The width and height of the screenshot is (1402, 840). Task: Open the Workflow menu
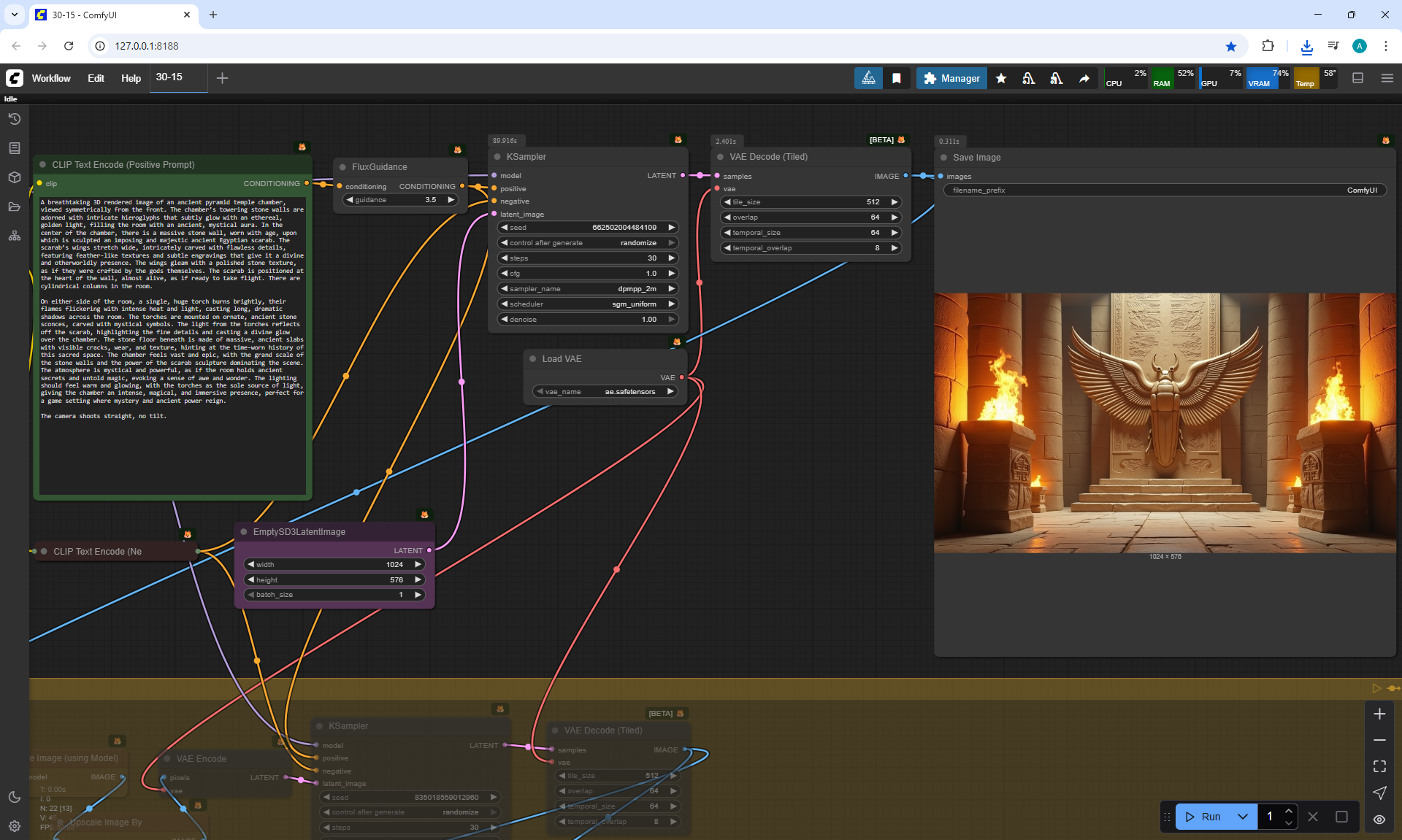coord(51,78)
